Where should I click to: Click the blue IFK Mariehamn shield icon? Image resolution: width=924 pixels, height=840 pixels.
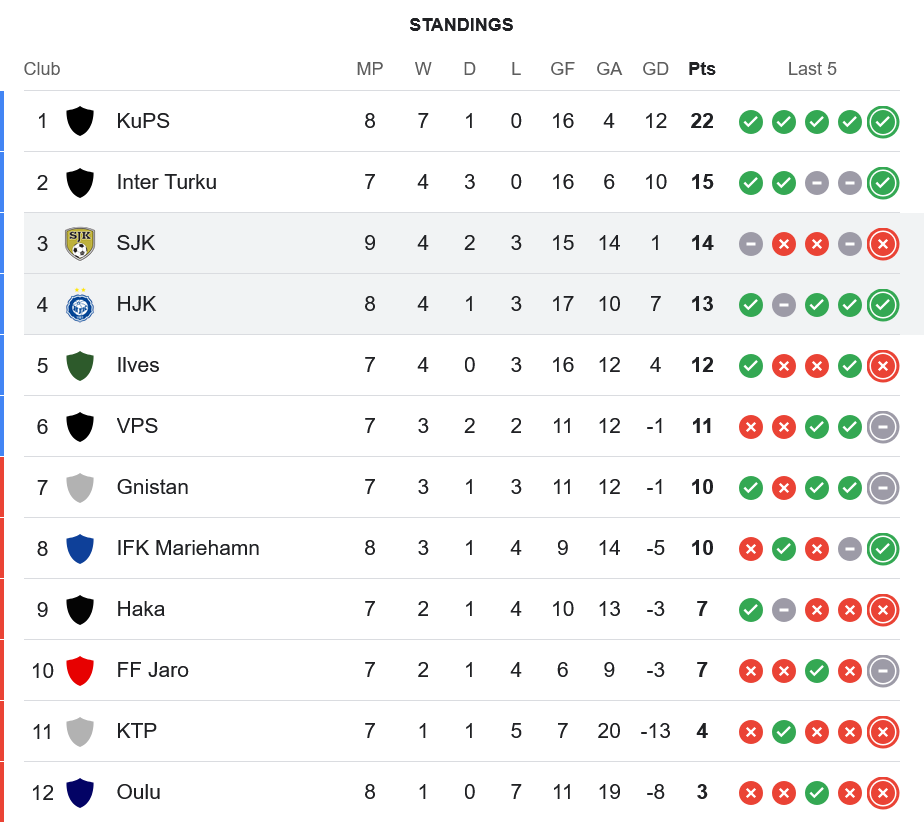pyautogui.click(x=80, y=548)
